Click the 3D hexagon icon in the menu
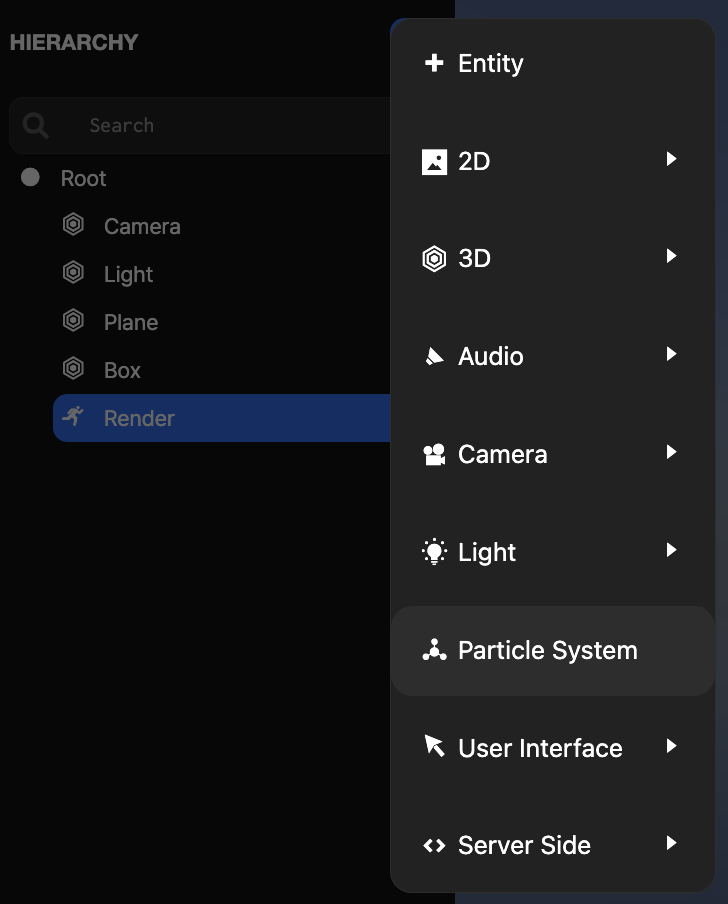 tap(434, 258)
